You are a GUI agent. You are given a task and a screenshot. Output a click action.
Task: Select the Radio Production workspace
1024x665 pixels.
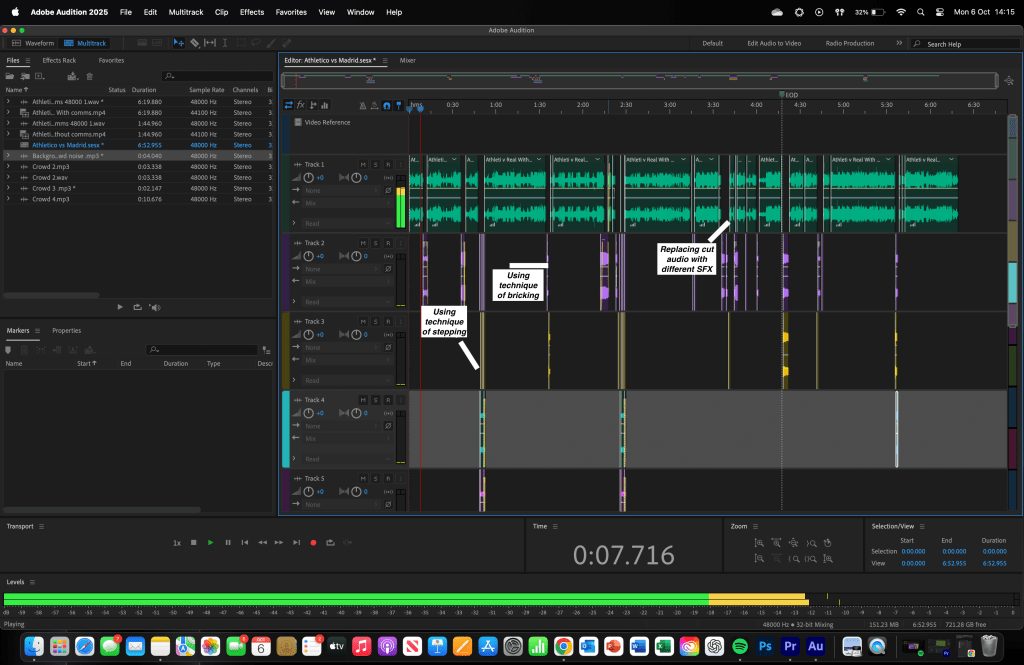[849, 43]
